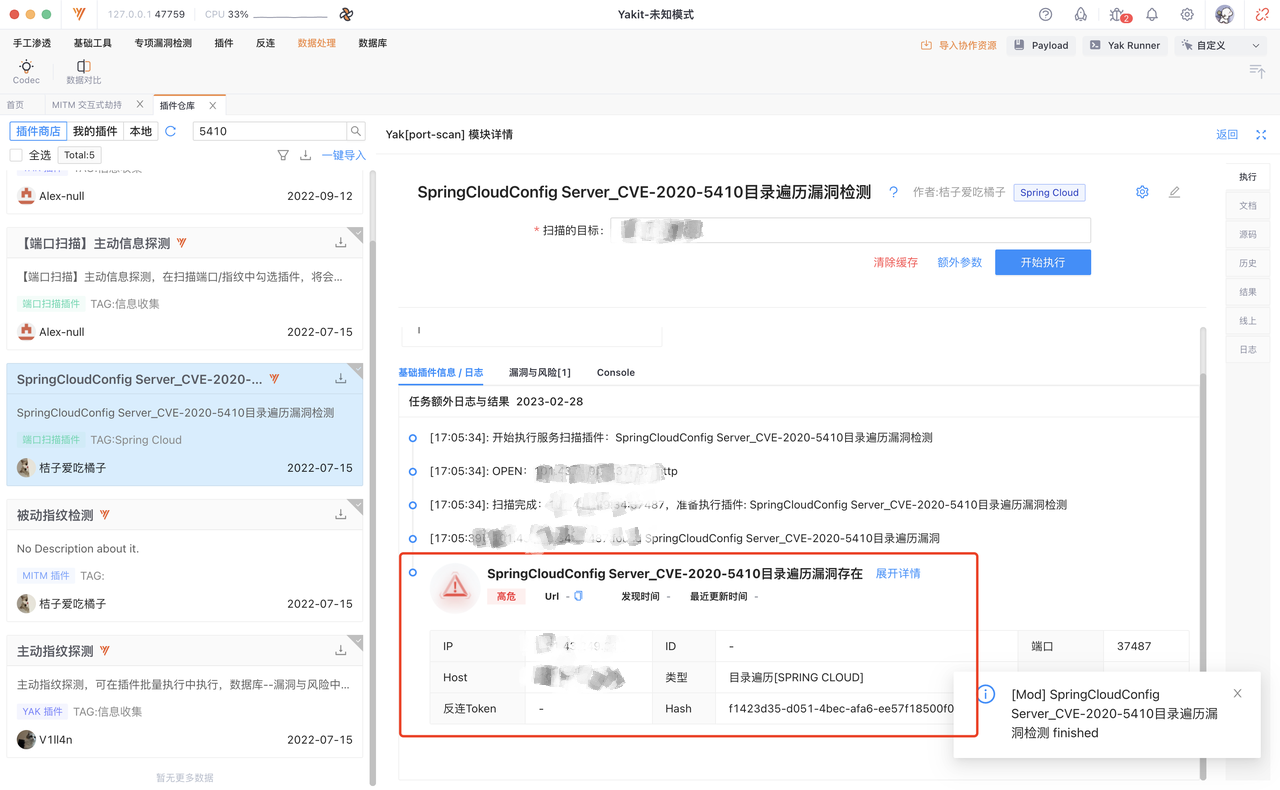This screenshot has width=1280, height=790.
Task: Click 一键导入 to import all
Action: pos(343,155)
